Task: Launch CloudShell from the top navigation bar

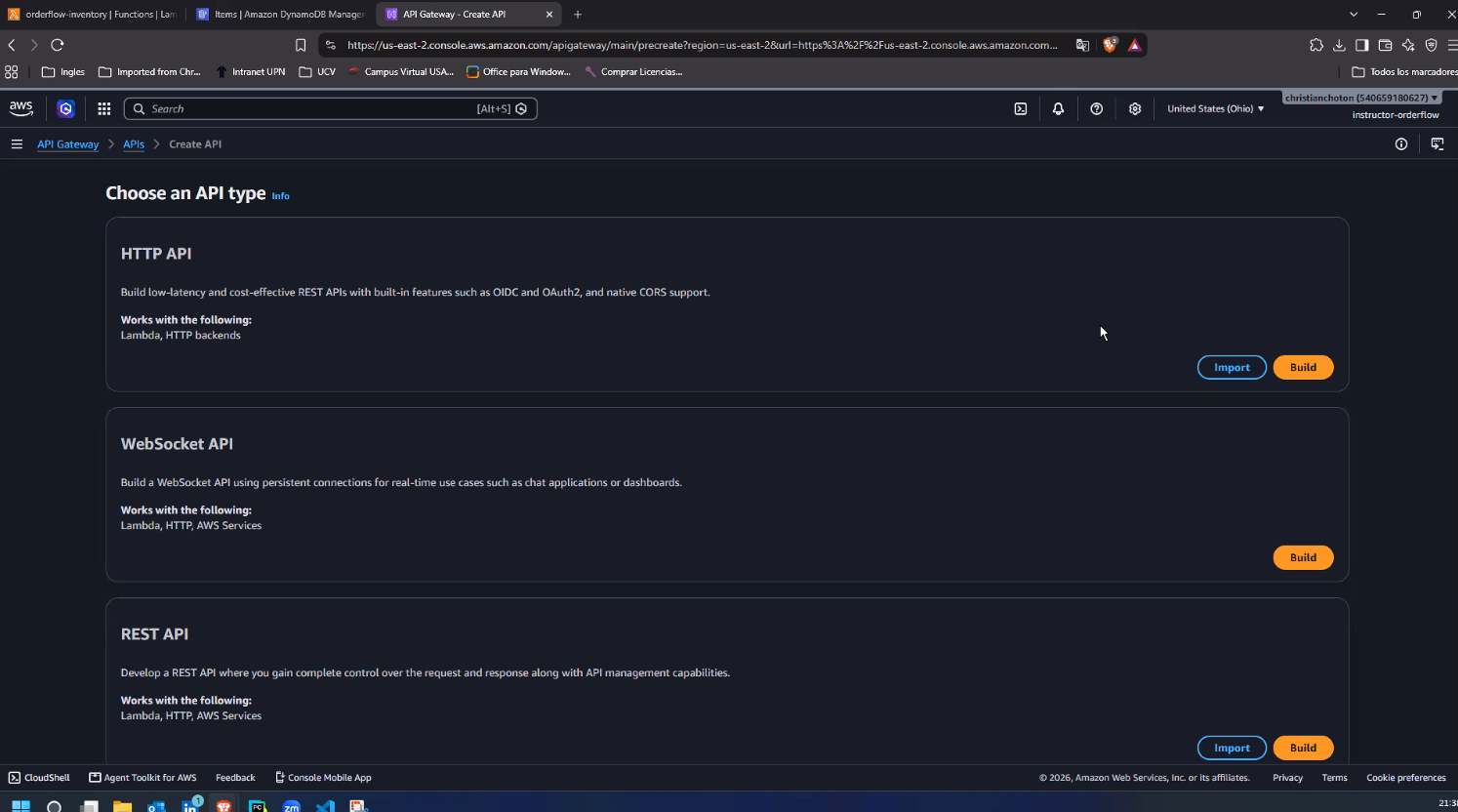Action: [1021, 108]
